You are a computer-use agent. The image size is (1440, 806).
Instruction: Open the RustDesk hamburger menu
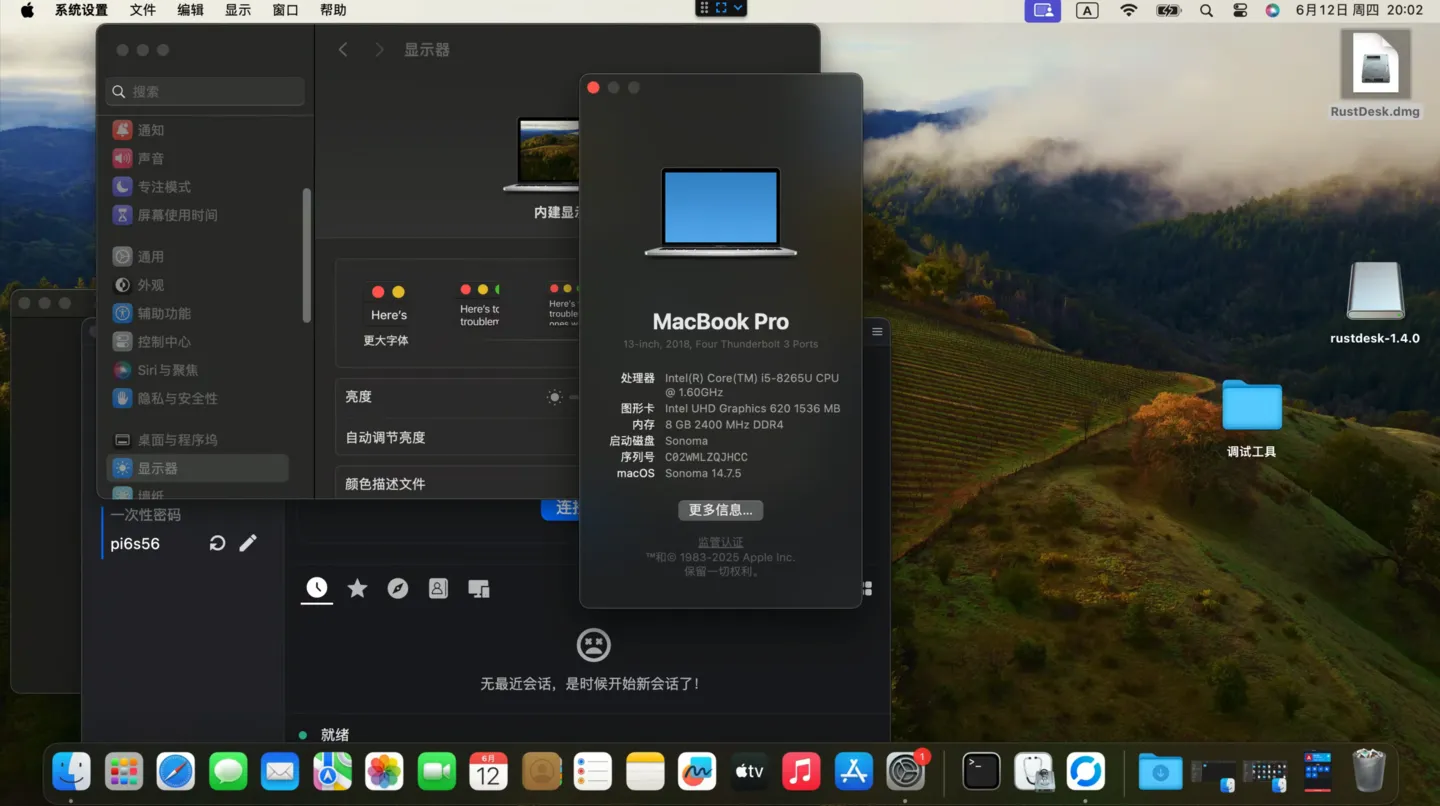[x=877, y=332]
